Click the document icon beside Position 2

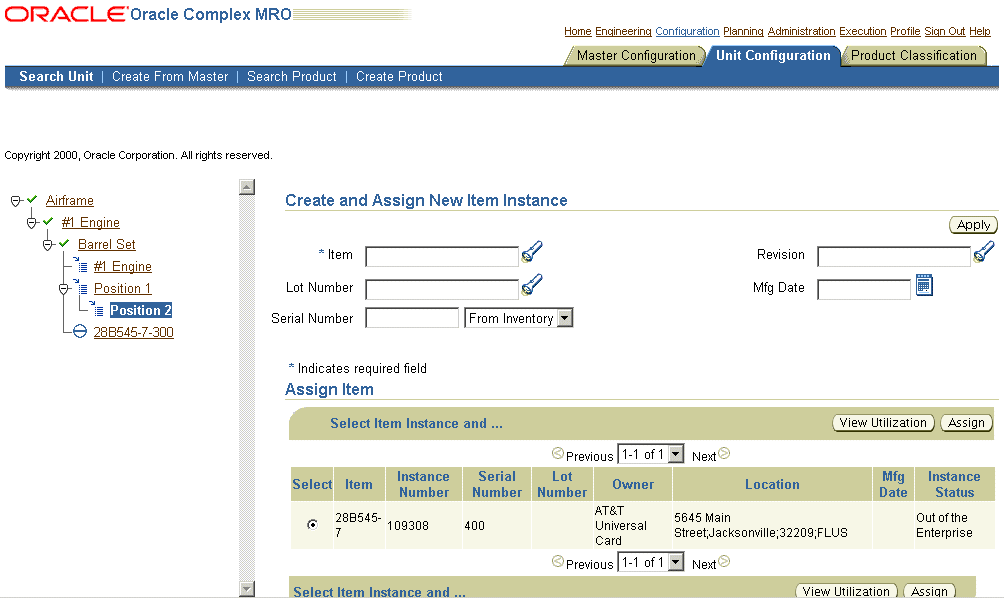[x=97, y=309]
